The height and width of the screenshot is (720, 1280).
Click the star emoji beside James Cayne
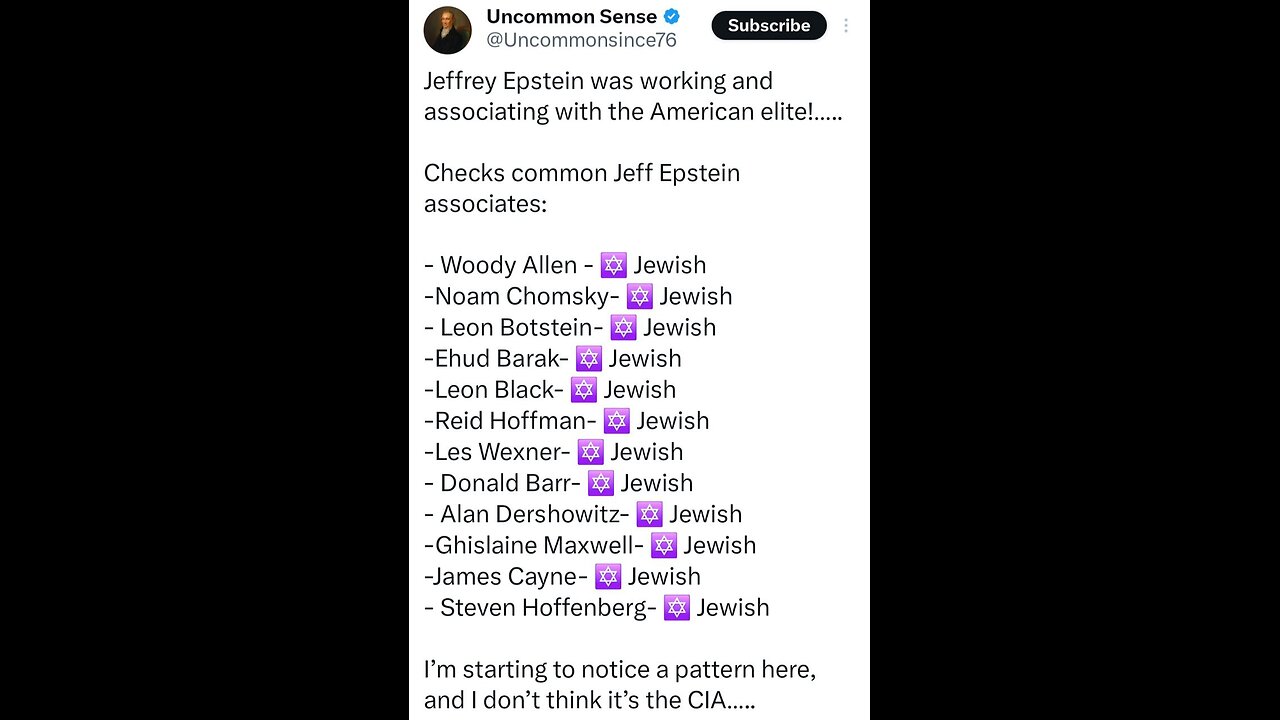(608, 576)
